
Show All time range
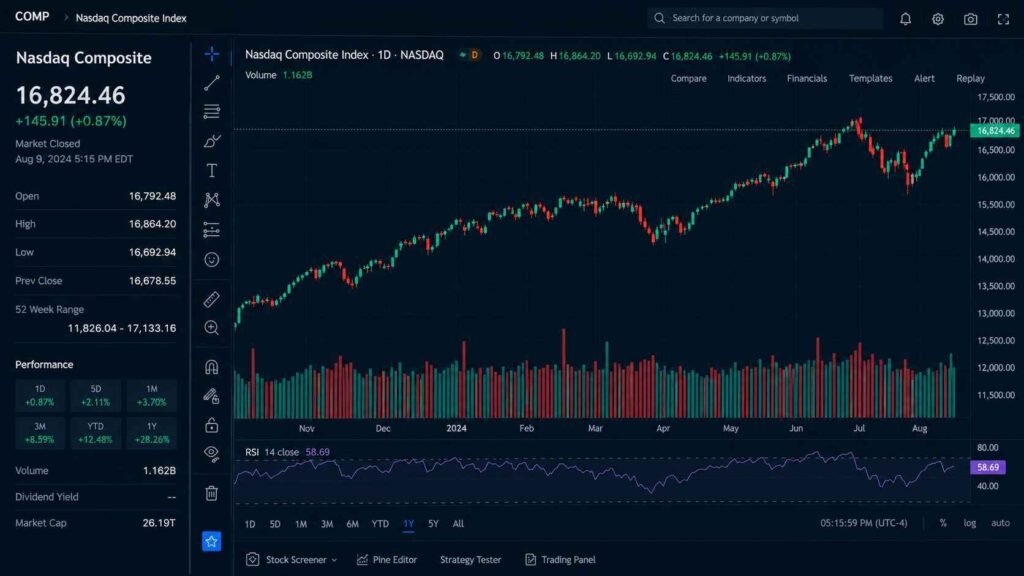click(458, 524)
